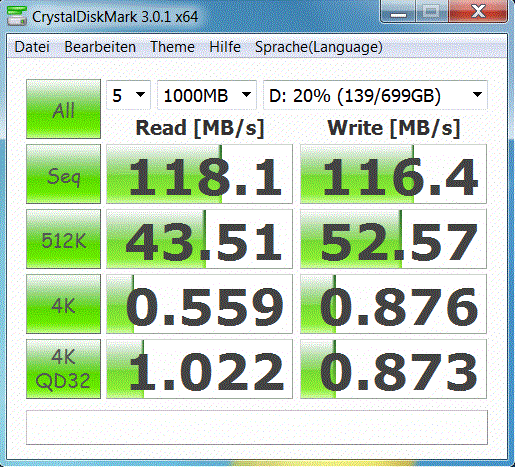Start the Seq benchmark test
The width and height of the screenshot is (515, 467).
tap(63, 174)
